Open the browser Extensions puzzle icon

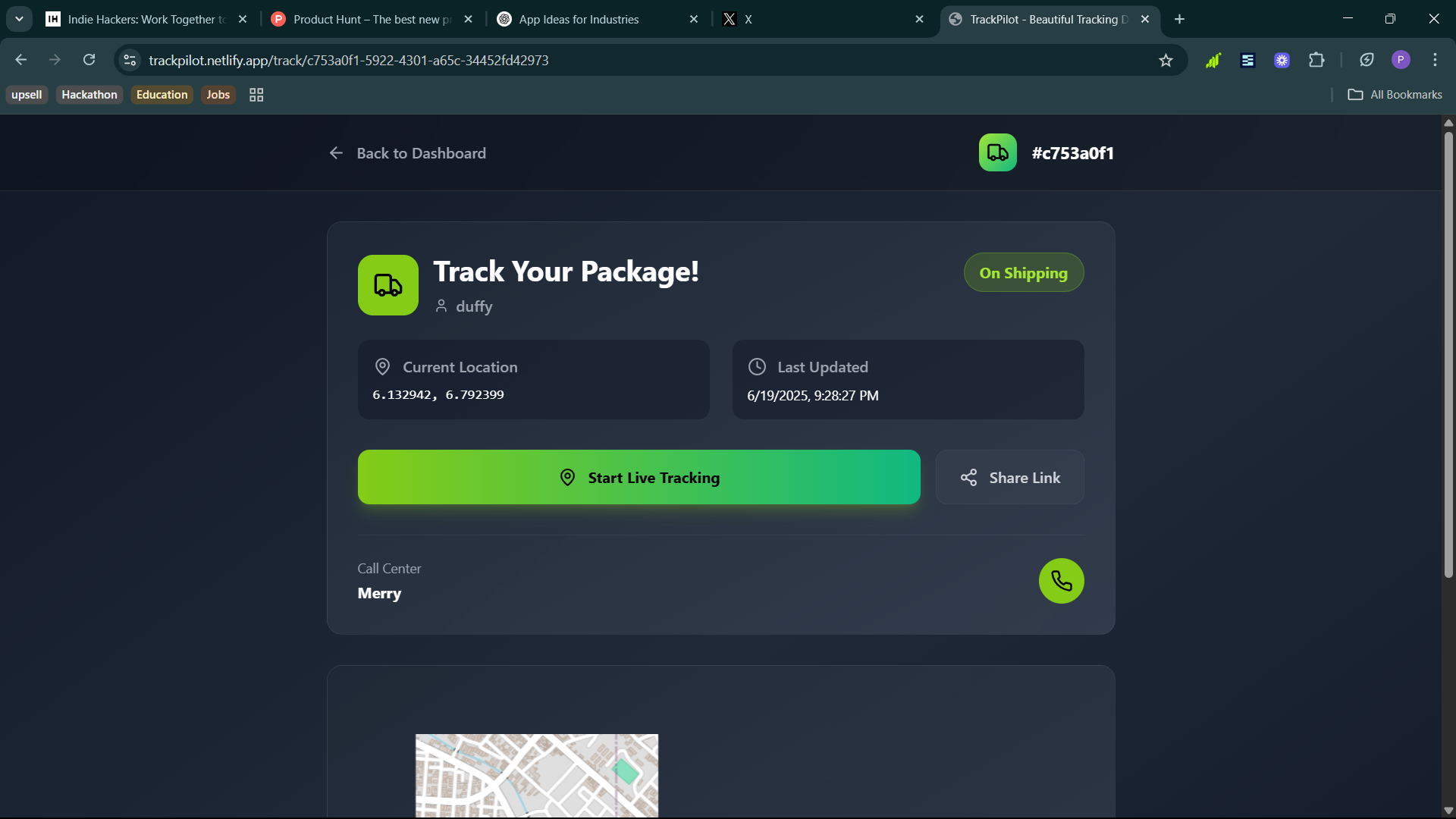(1316, 60)
